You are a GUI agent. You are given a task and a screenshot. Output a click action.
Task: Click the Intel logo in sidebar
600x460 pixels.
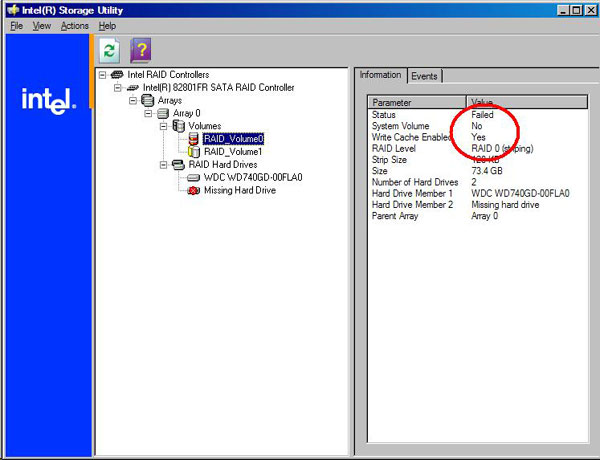click(x=49, y=101)
